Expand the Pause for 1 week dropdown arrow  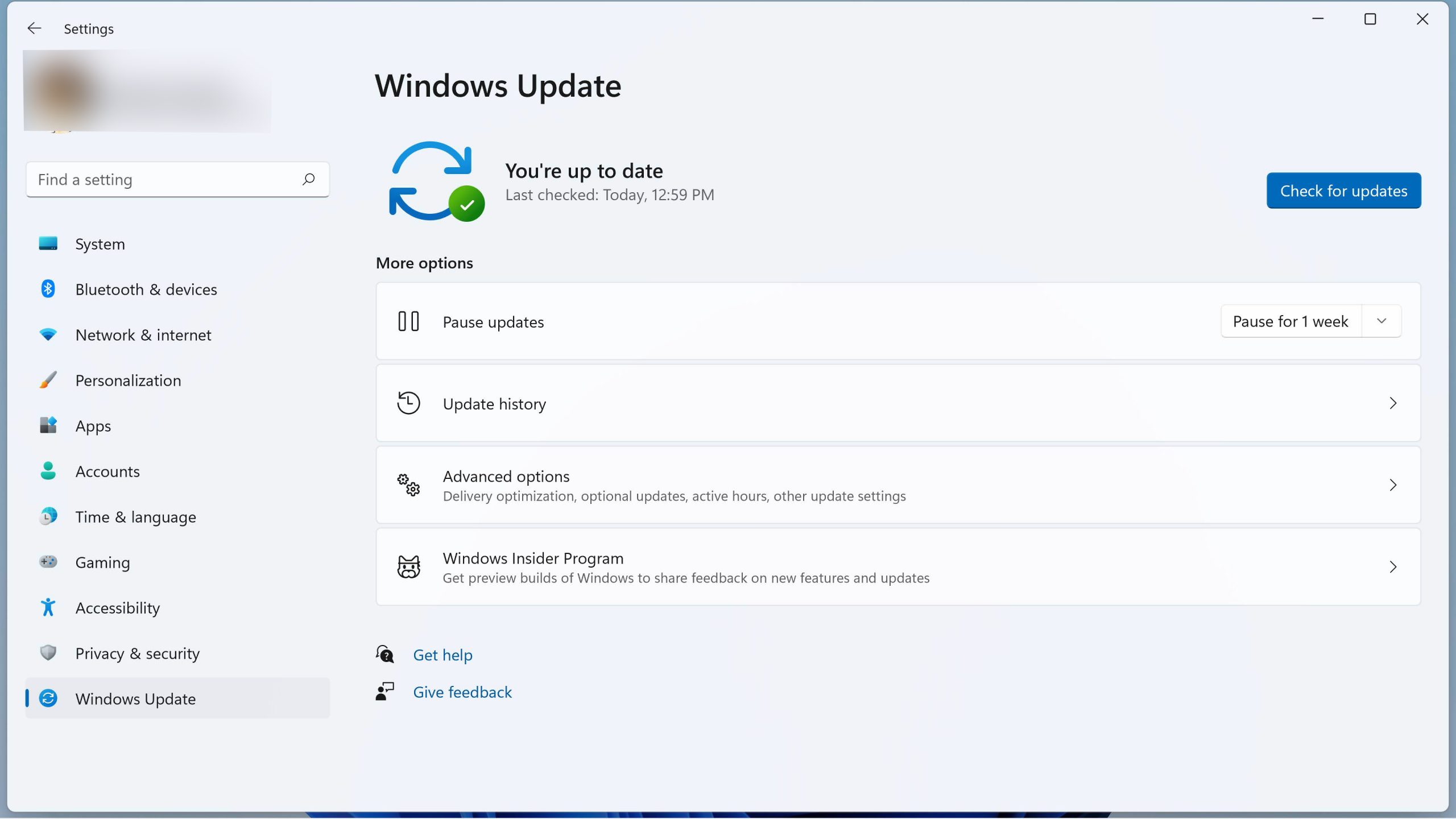click(x=1381, y=321)
